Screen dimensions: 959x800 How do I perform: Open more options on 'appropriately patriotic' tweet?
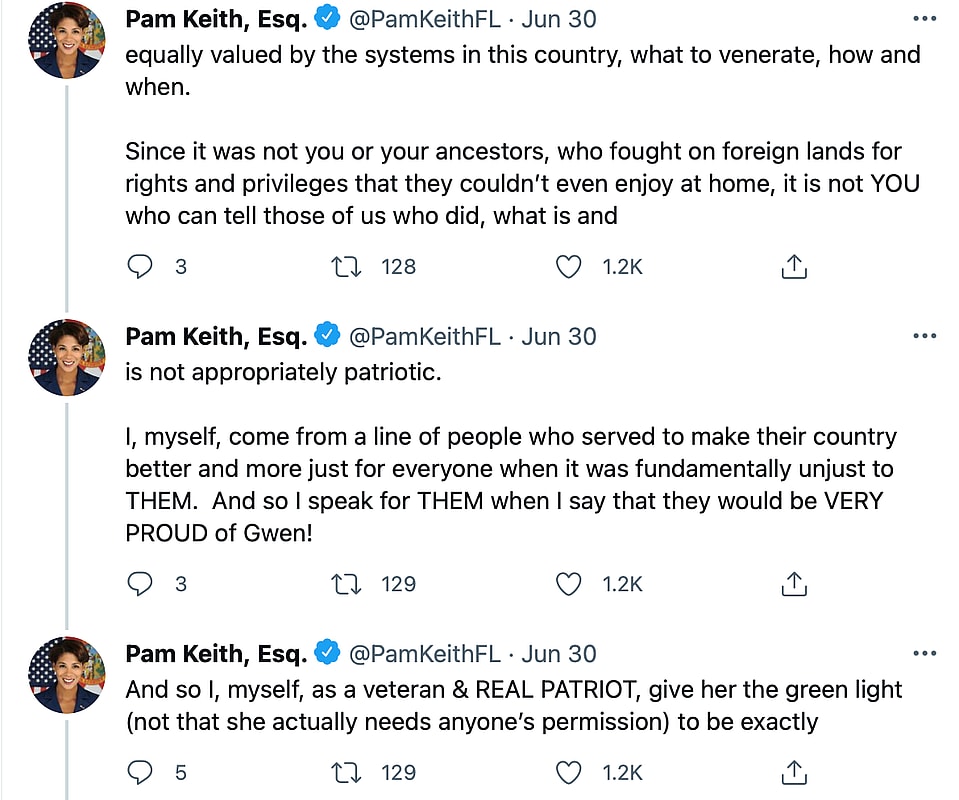tap(925, 336)
